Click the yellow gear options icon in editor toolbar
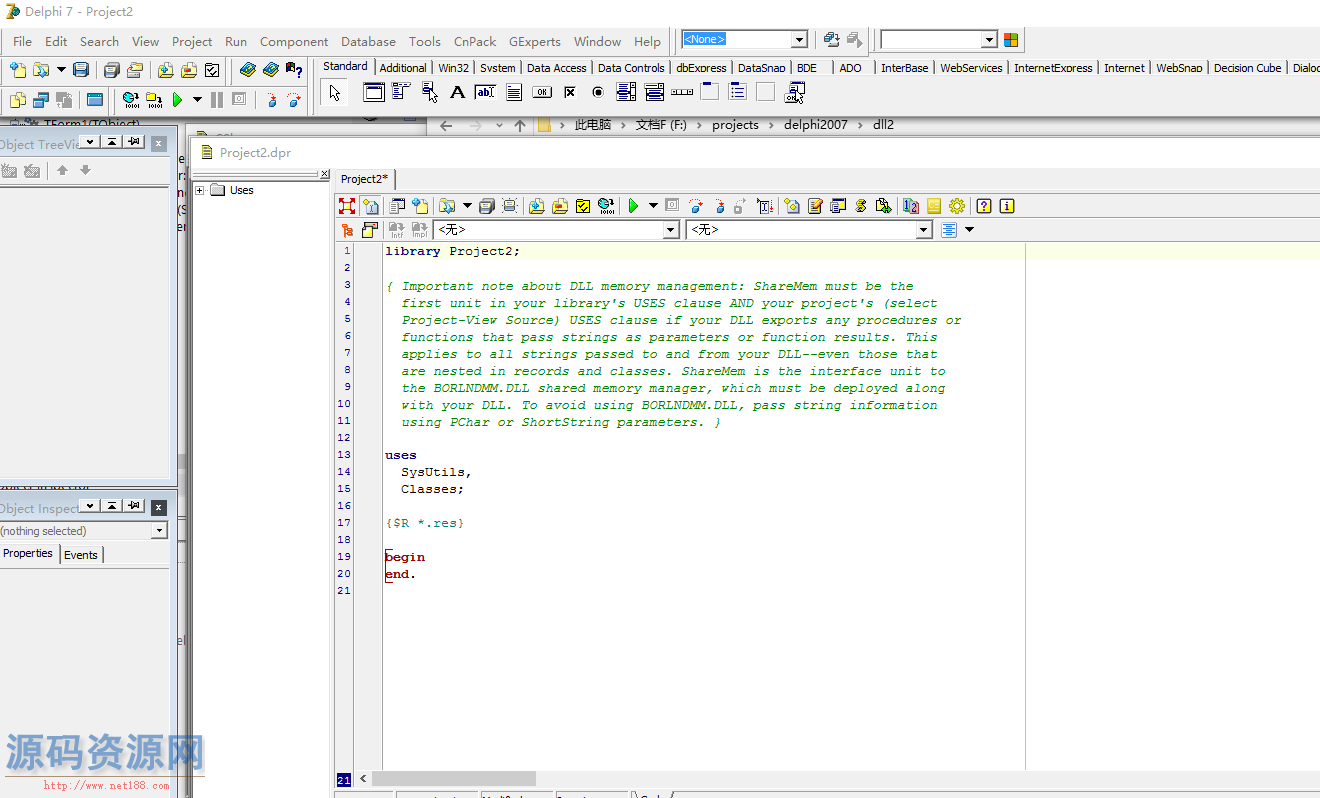 pos(957,206)
